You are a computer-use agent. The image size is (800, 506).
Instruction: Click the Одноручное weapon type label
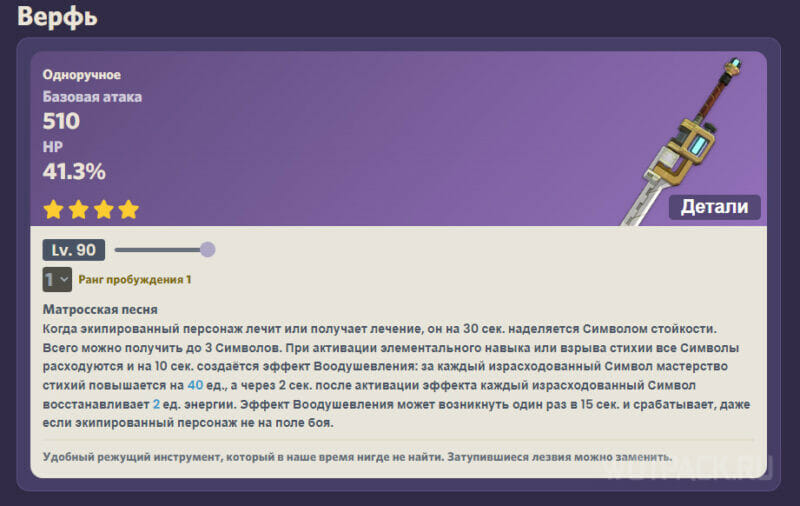pos(82,75)
